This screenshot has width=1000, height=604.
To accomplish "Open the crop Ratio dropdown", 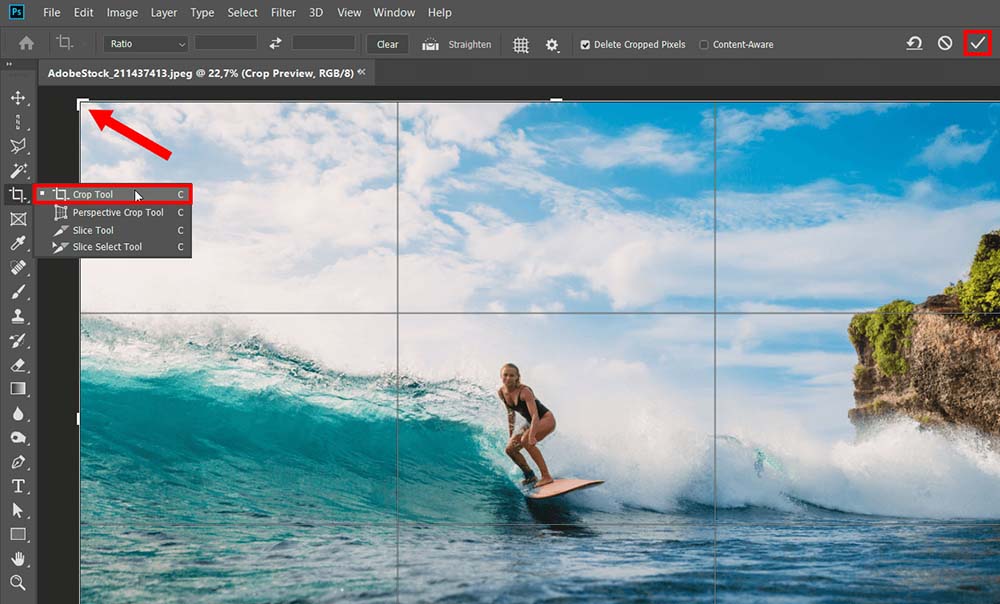I will coord(144,44).
